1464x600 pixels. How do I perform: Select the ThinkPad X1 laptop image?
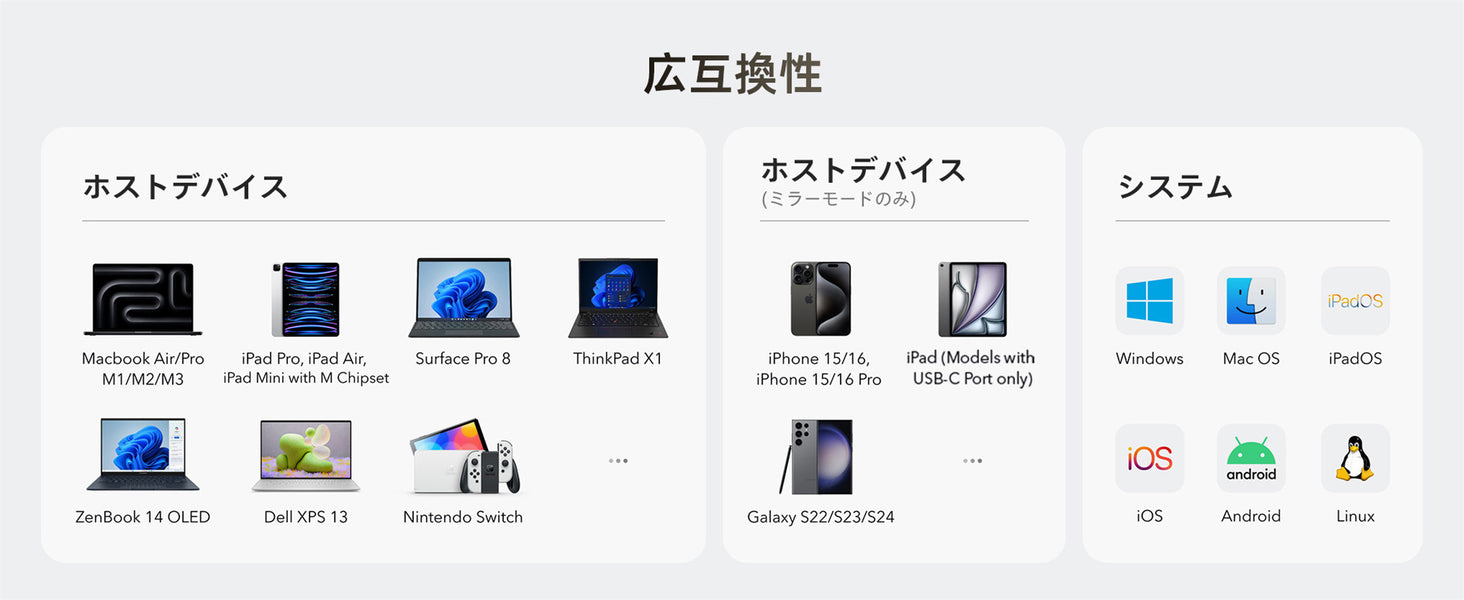click(618, 298)
